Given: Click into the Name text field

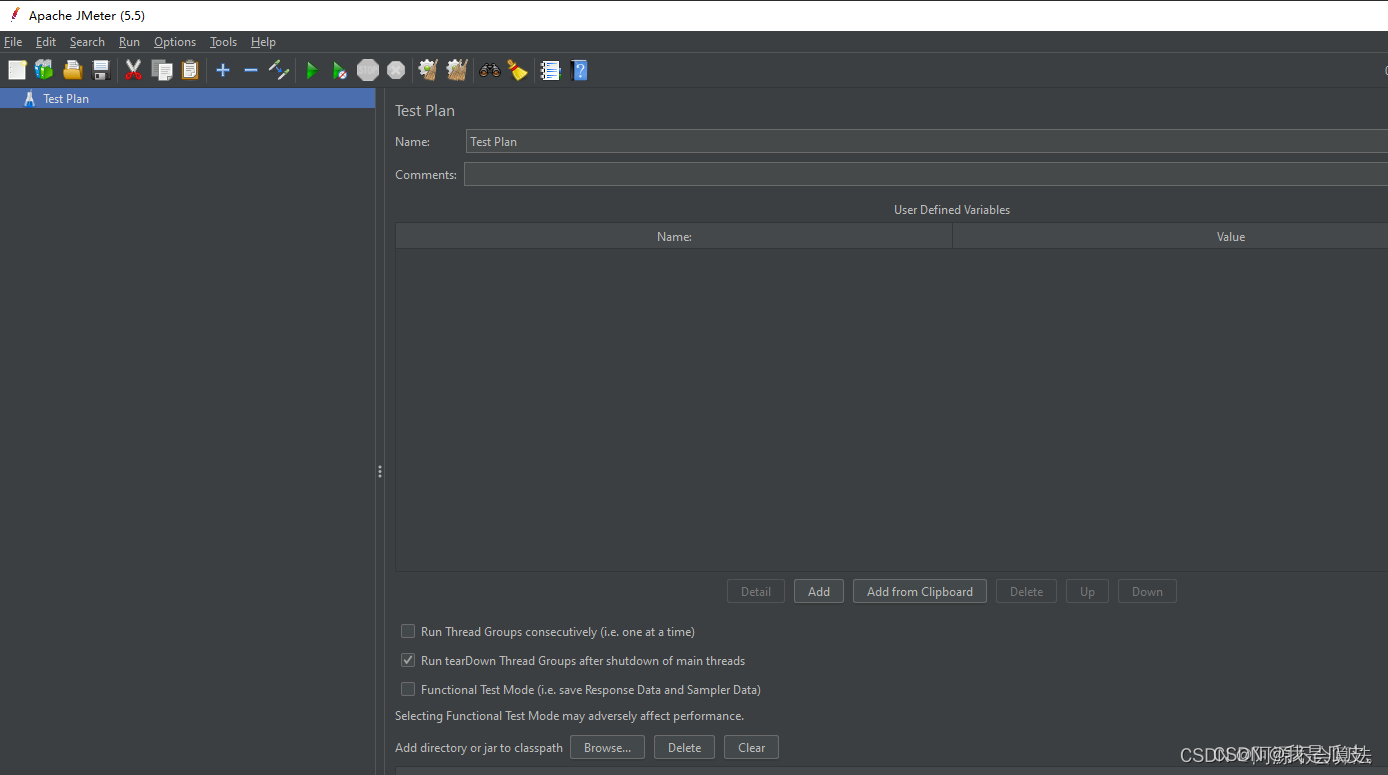Looking at the screenshot, I should click(x=927, y=141).
